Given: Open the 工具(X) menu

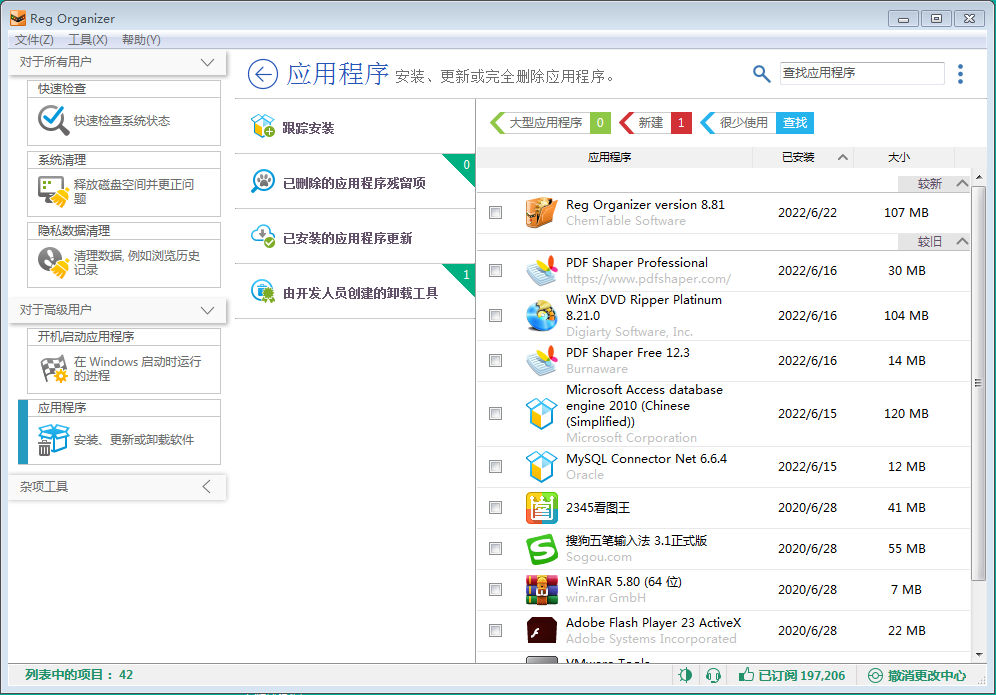Looking at the screenshot, I should (88, 40).
